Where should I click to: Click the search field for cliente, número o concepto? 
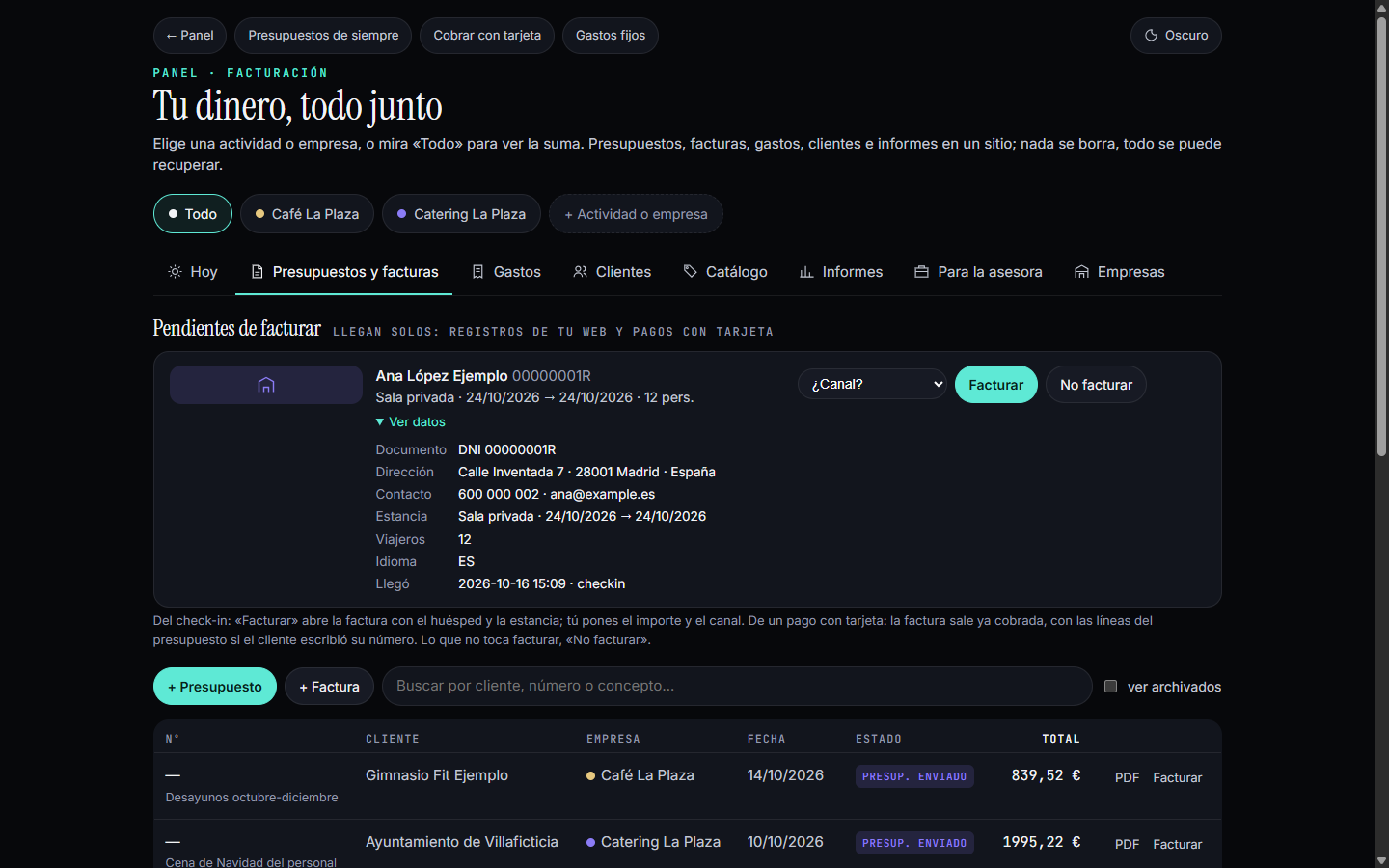pyautogui.click(x=737, y=687)
